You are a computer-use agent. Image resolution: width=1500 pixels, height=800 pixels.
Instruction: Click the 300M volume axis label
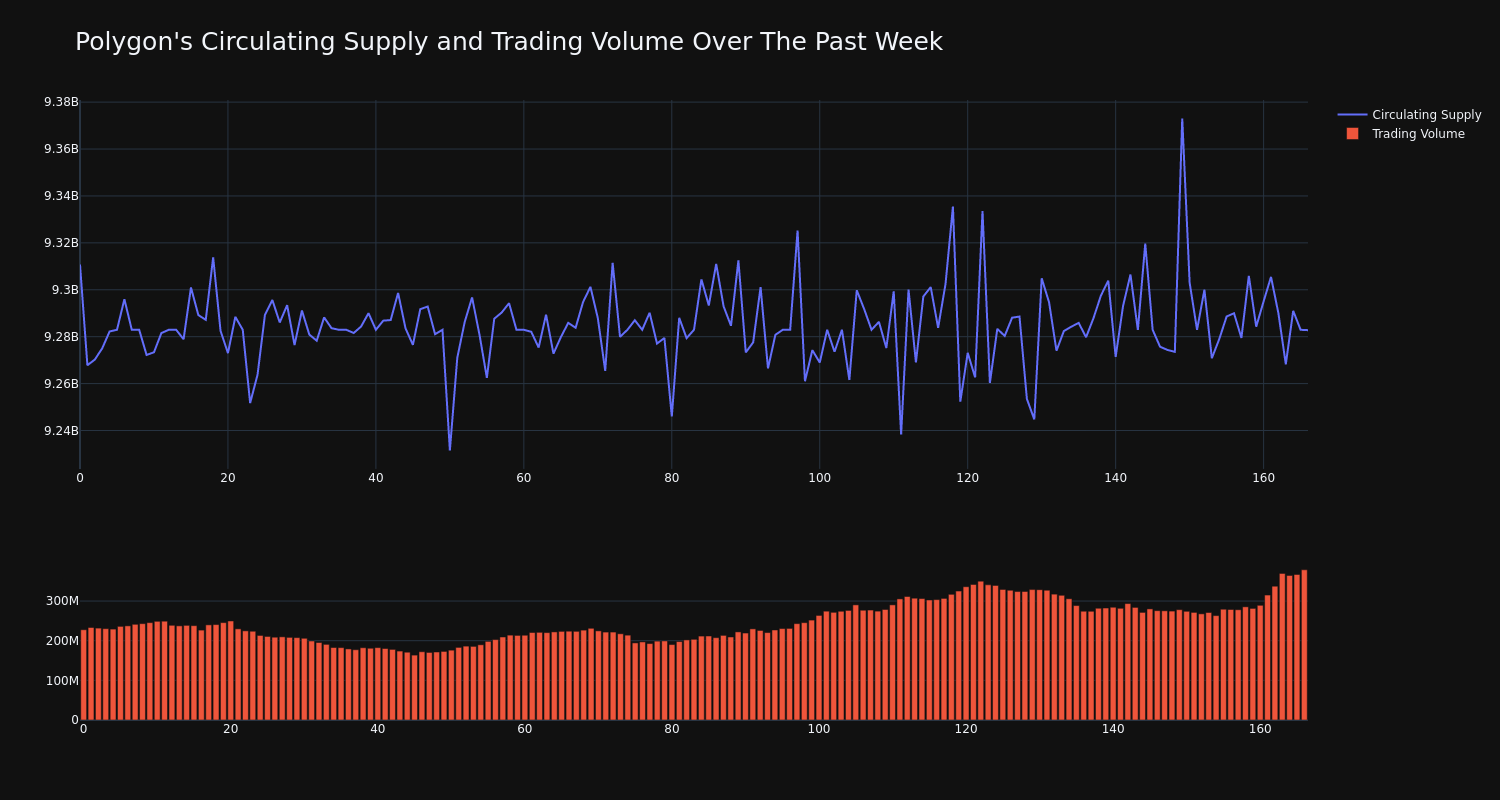coord(61,601)
